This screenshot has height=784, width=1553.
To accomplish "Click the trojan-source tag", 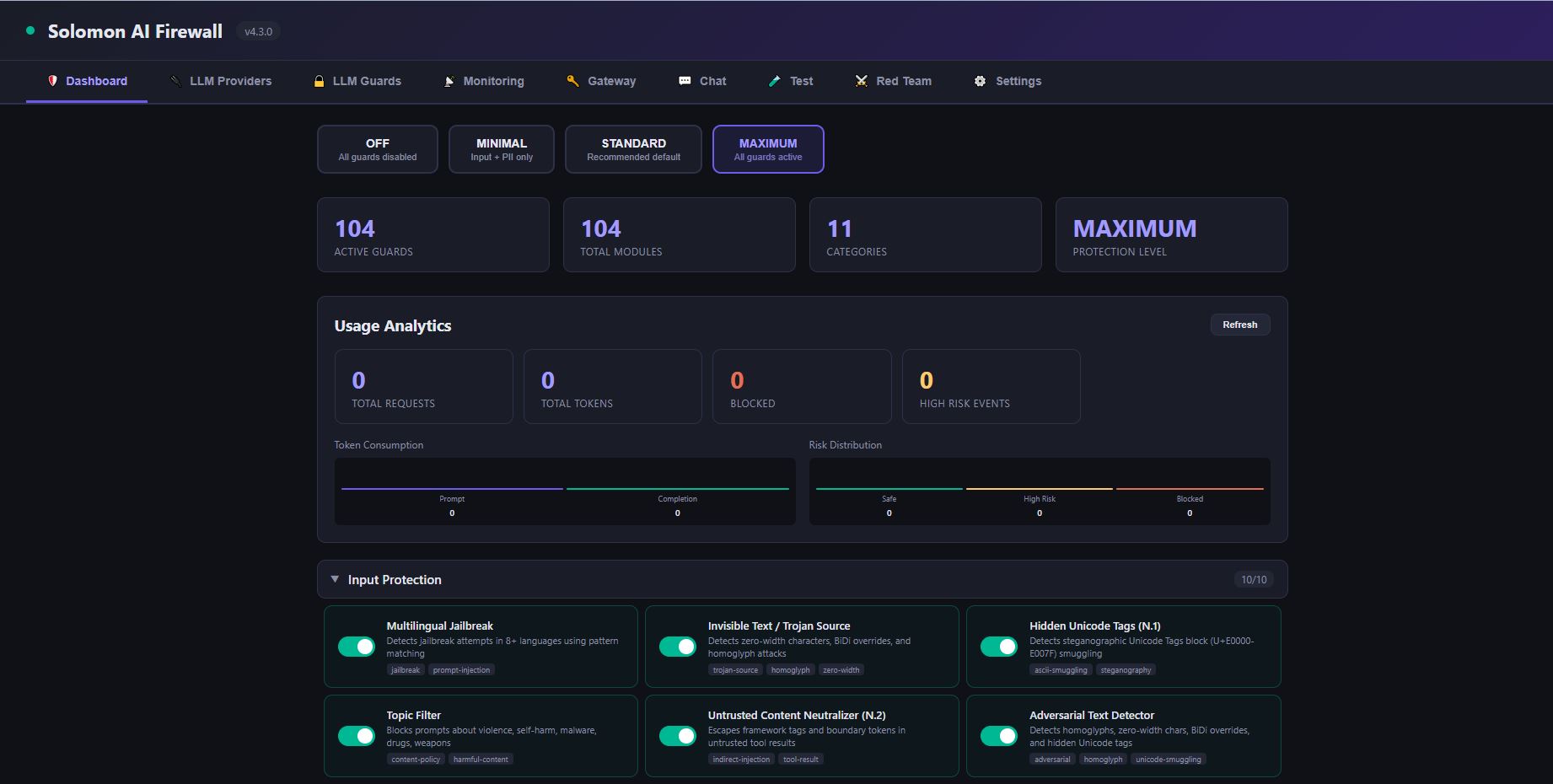I will click(x=735, y=670).
